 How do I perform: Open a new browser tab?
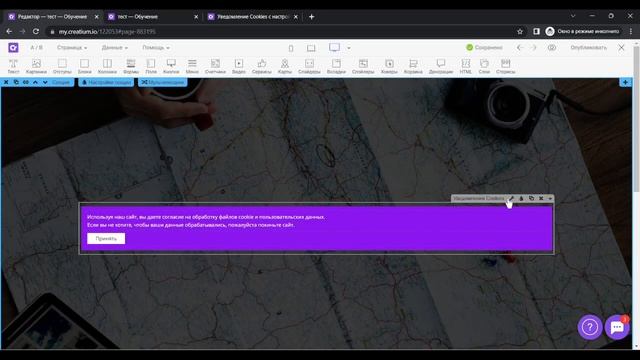[311, 17]
